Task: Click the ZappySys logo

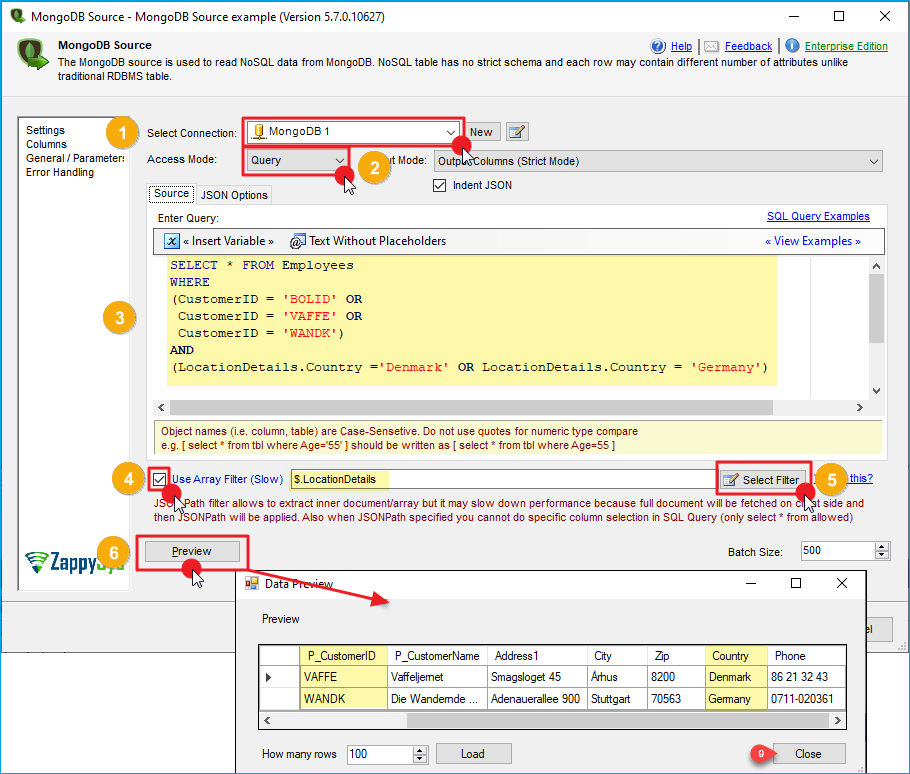Action: point(74,562)
